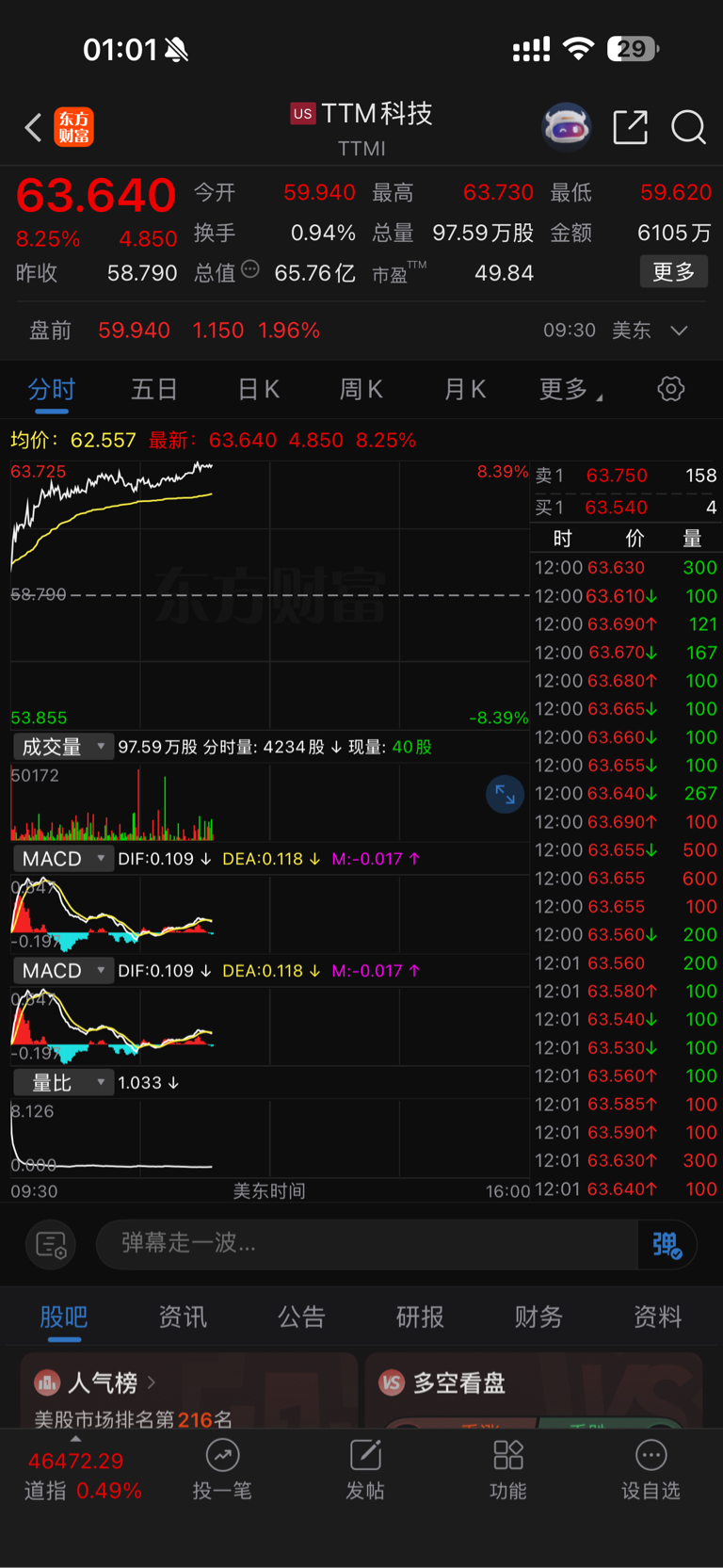Open the 资讯 tab

(183, 1317)
